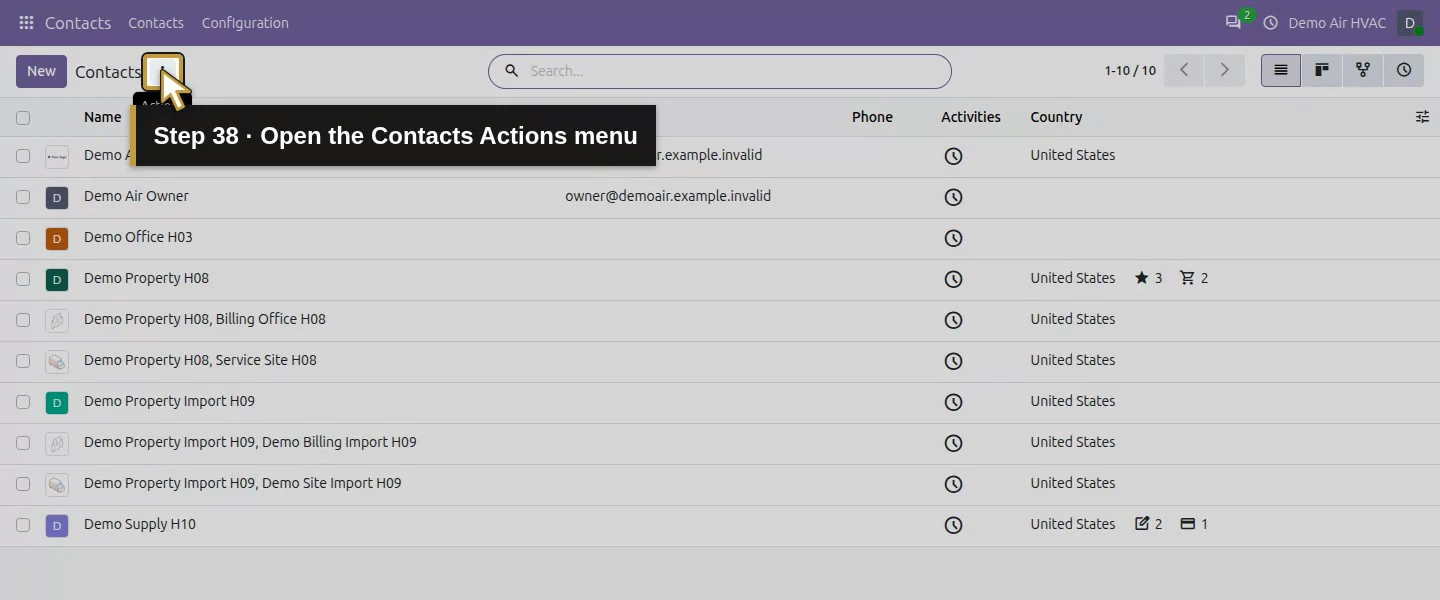Select checkbox for Service Site H08 row
The image size is (1440, 600).
click(x=23, y=361)
